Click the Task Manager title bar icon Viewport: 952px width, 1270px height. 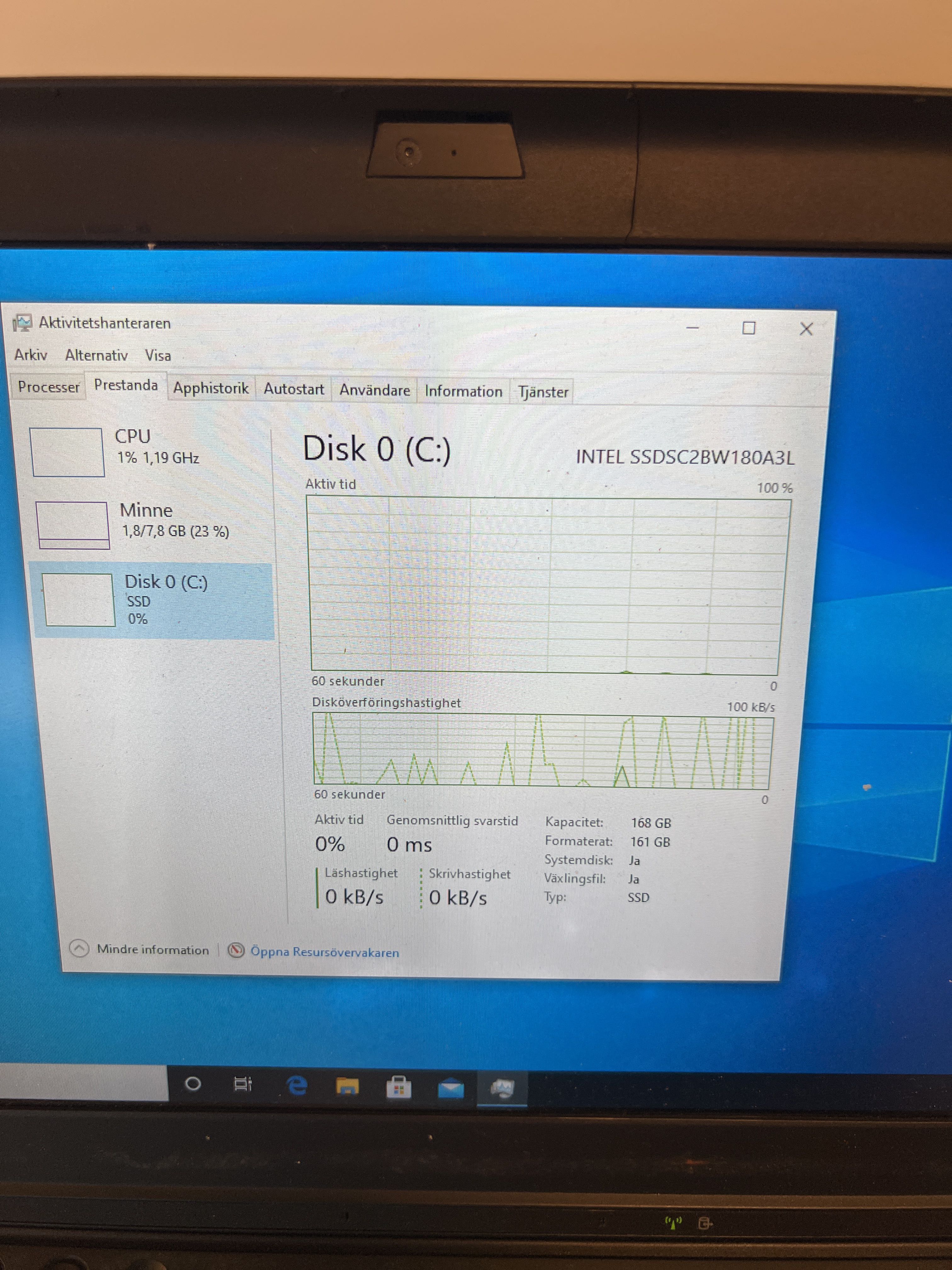click(22, 323)
